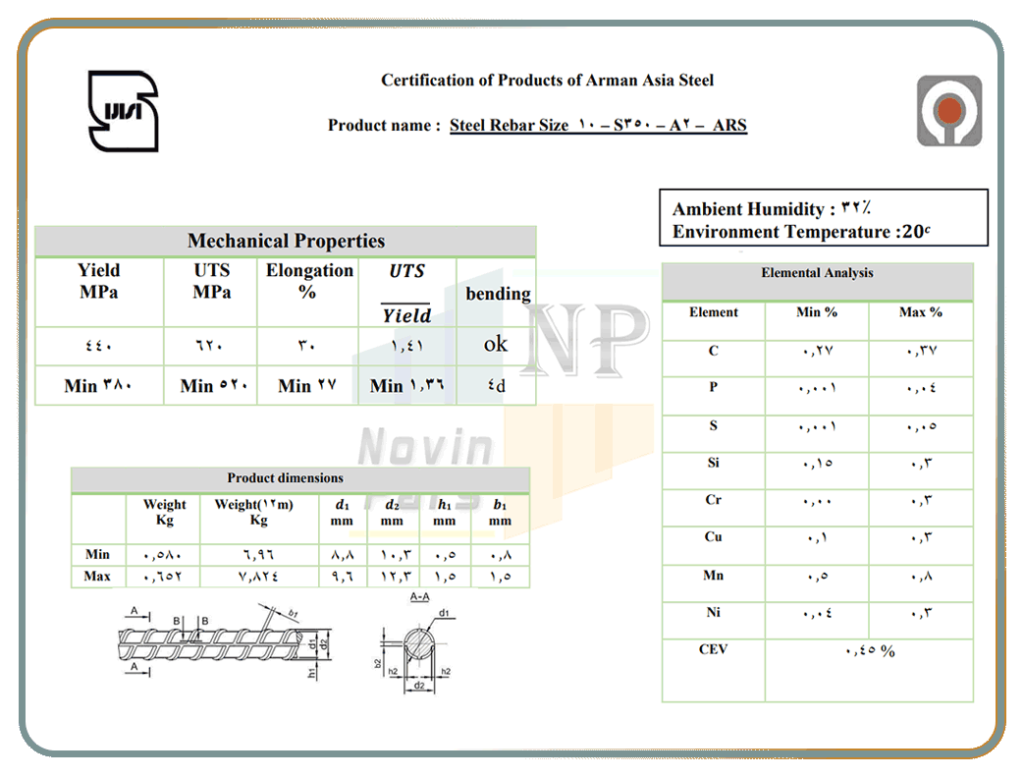
Task: Click the rebar side-view diagram
Action: pyautogui.click(x=222, y=643)
